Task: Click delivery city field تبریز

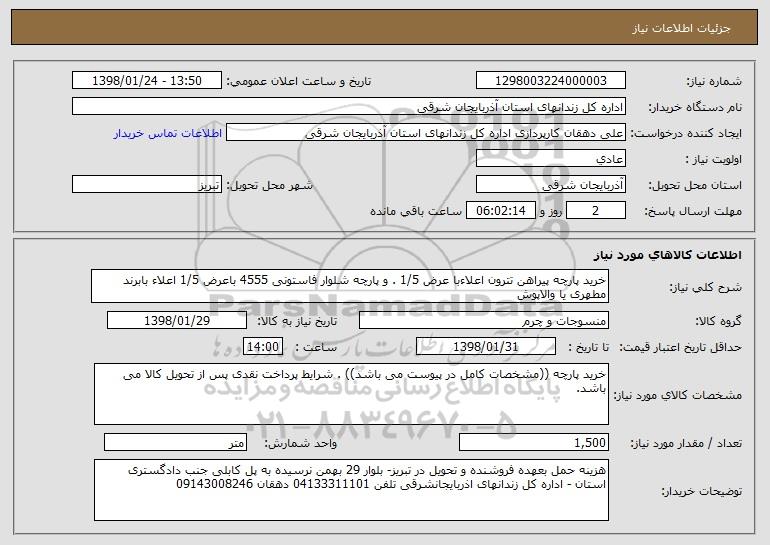Action: 147,185
